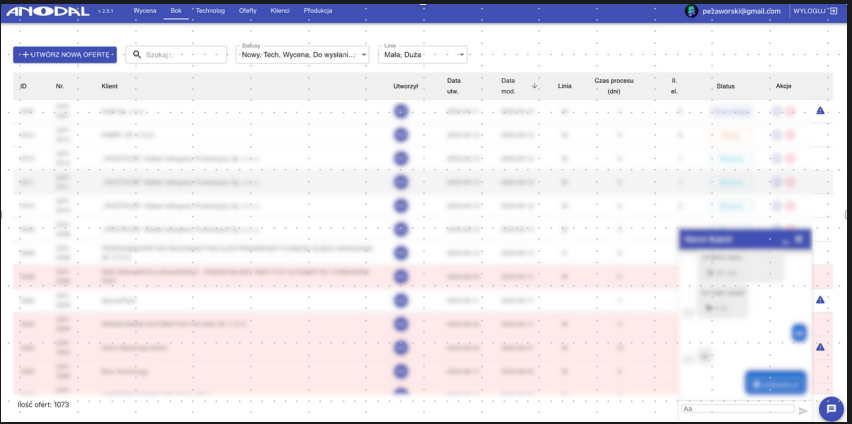
Task: Minimize the chat popup window
Action: tap(784, 240)
